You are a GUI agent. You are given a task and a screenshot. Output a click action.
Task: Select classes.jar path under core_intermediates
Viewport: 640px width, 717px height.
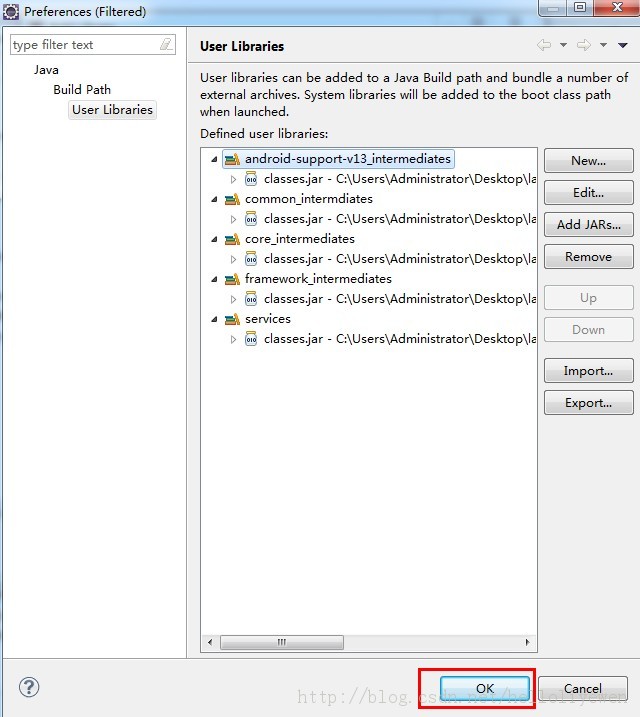pos(400,259)
